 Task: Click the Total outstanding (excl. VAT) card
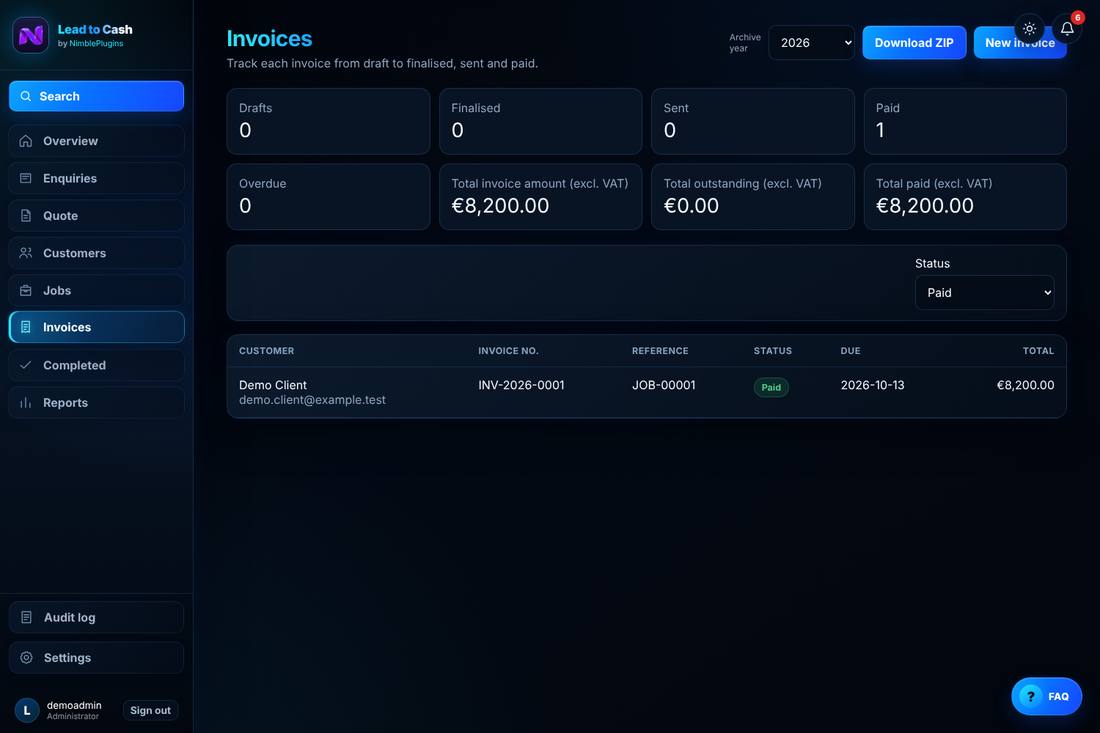pos(753,196)
